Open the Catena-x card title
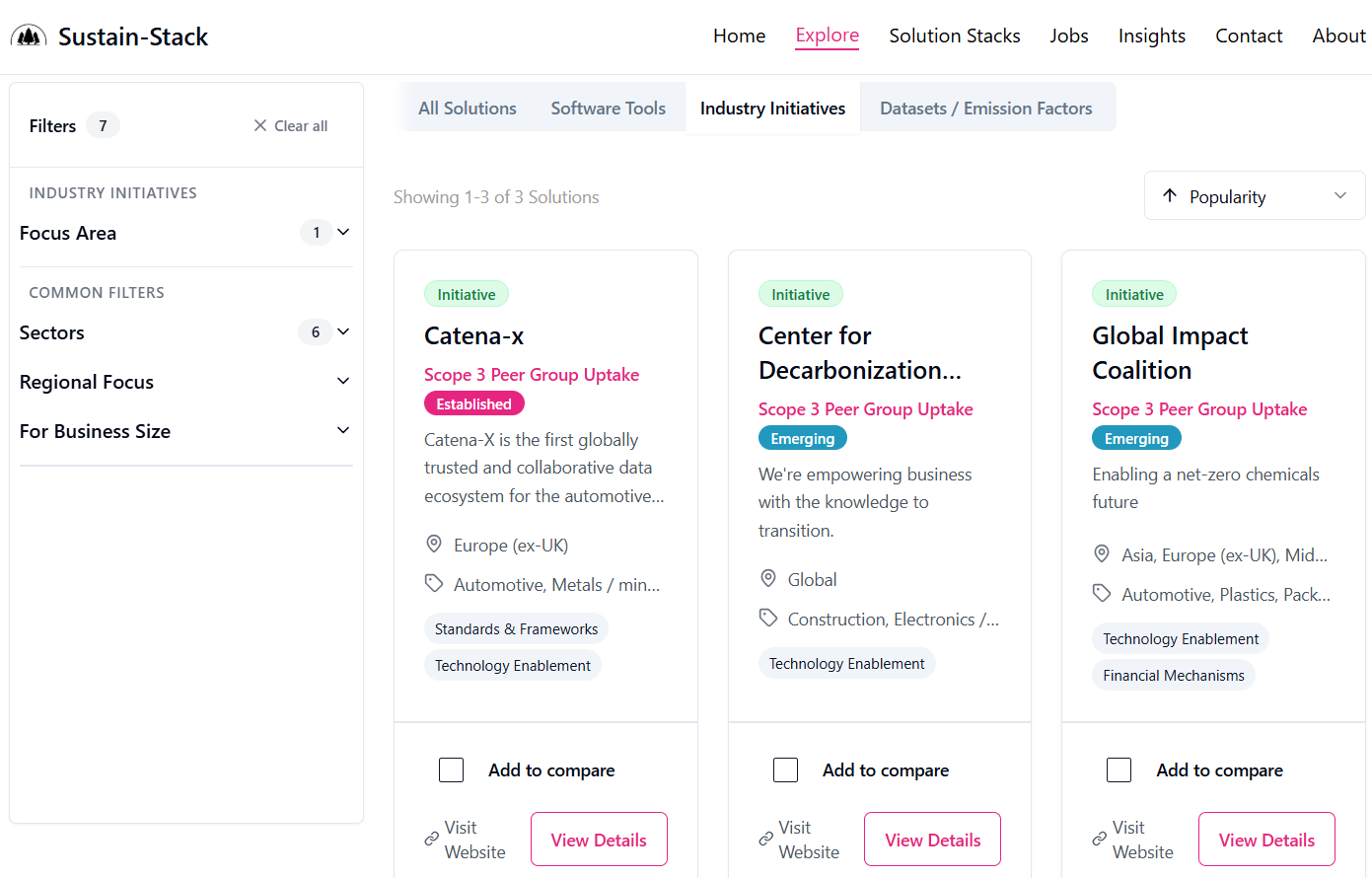Image resolution: width=1372 pixels, height=878 pixels. coord(473,335)
